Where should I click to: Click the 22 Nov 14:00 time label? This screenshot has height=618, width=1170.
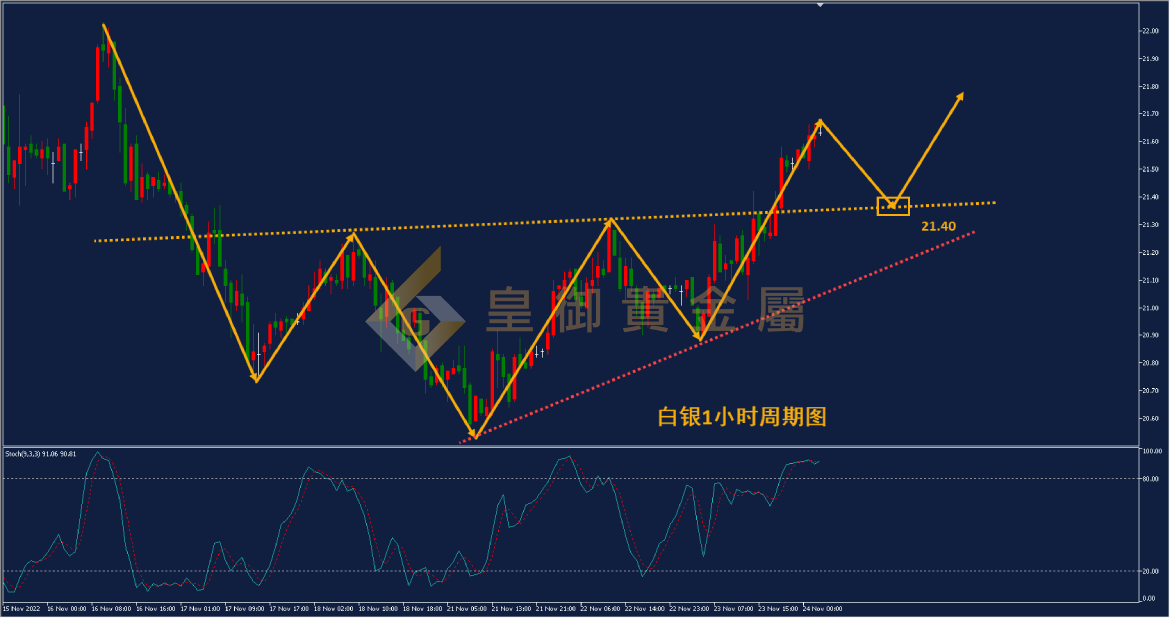[x=645, y=609]
